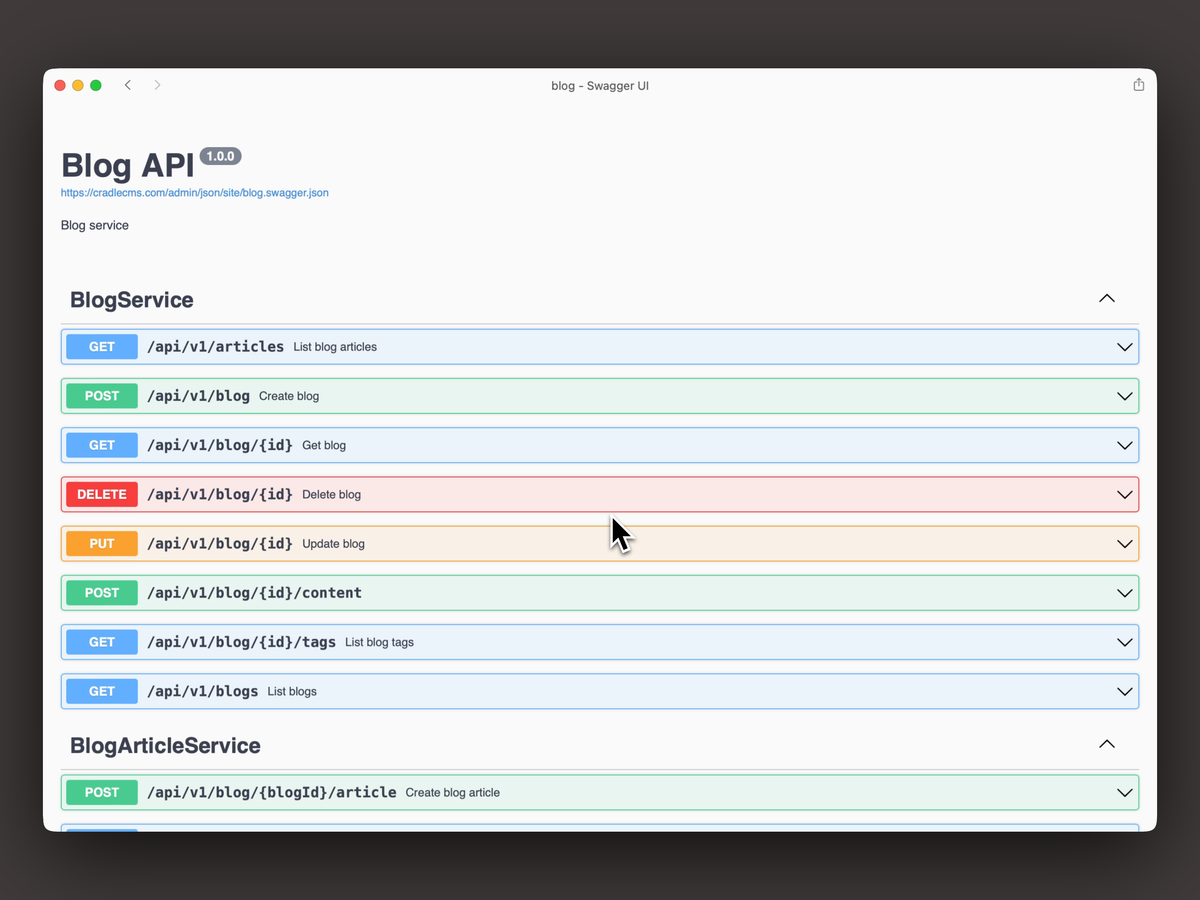Expand the /api/v1/articles operation chevron
Screen dimensions: 1200x900
[x=1124, y=346]
